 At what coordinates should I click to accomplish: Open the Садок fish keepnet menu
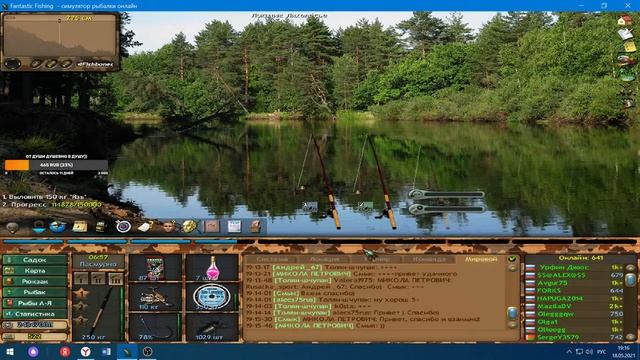[x=35, y=260]
